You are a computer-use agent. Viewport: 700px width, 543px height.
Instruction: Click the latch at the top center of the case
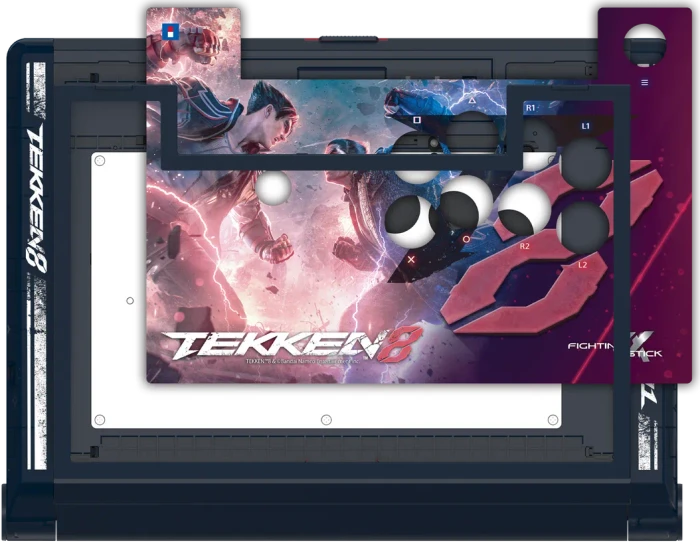tap(349, 39)
